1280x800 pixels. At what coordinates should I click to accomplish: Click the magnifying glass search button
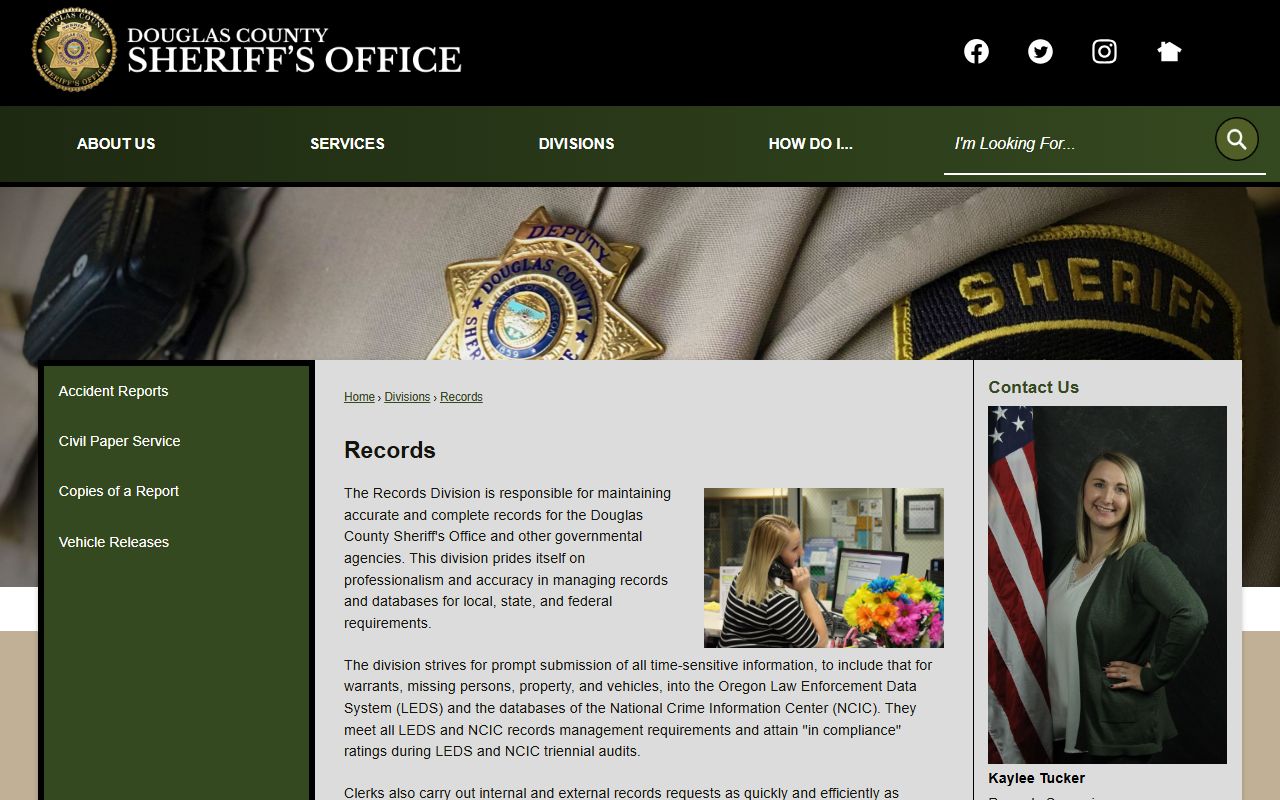point(1237,139)
